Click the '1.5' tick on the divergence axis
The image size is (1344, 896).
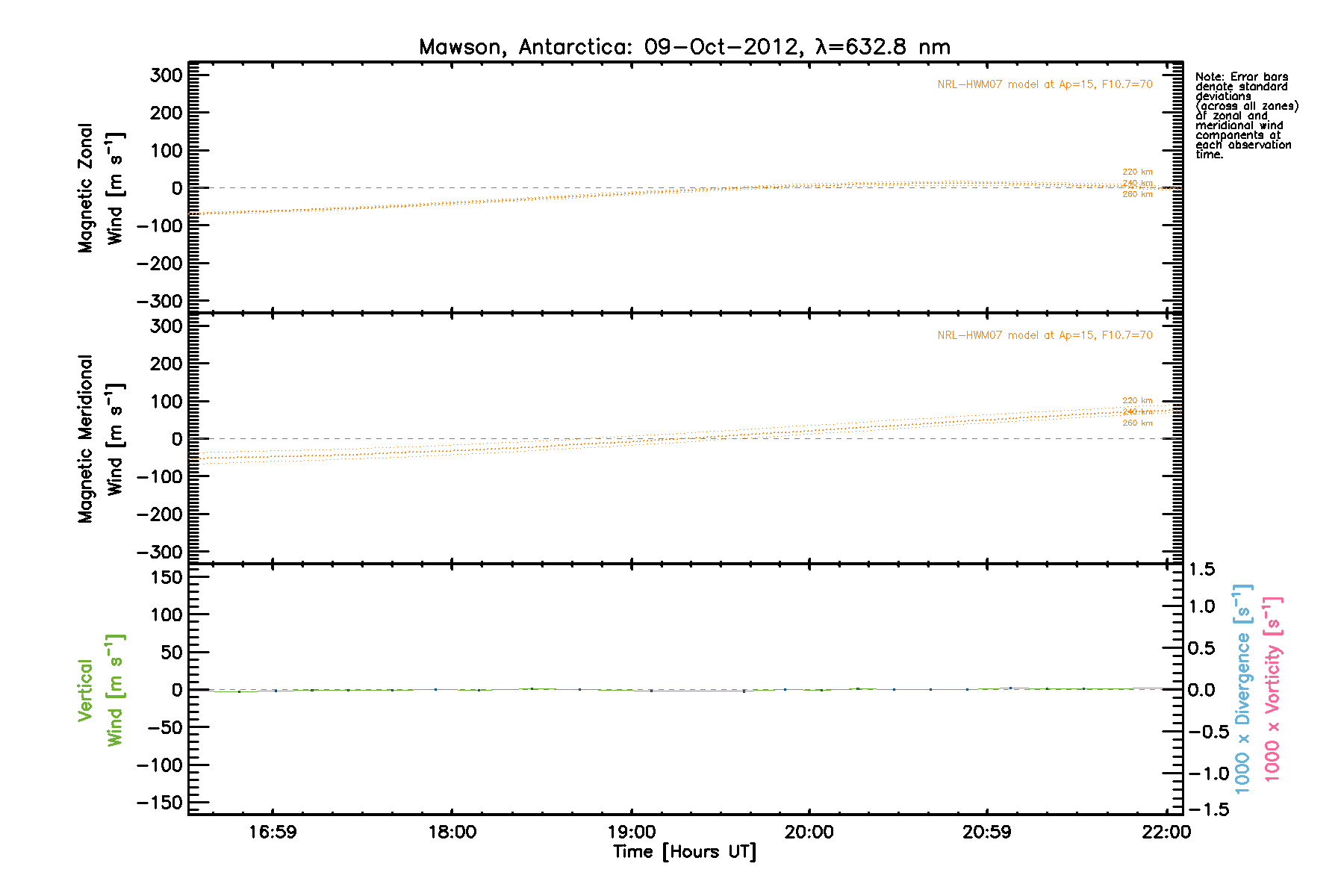(1201, 570)
